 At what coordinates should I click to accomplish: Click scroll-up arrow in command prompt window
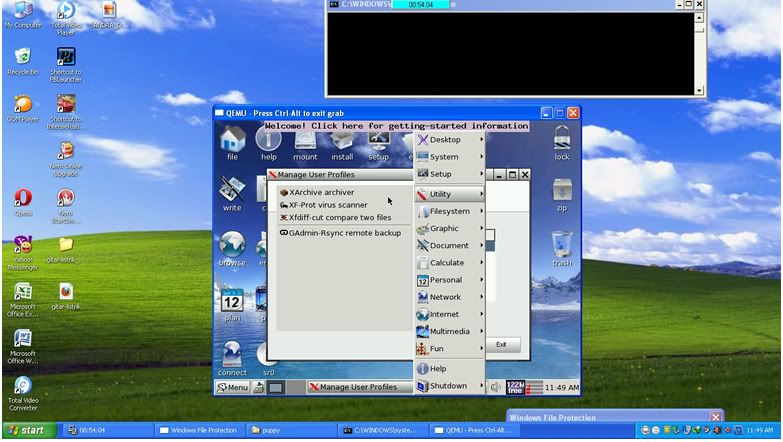tap(699, 18)
